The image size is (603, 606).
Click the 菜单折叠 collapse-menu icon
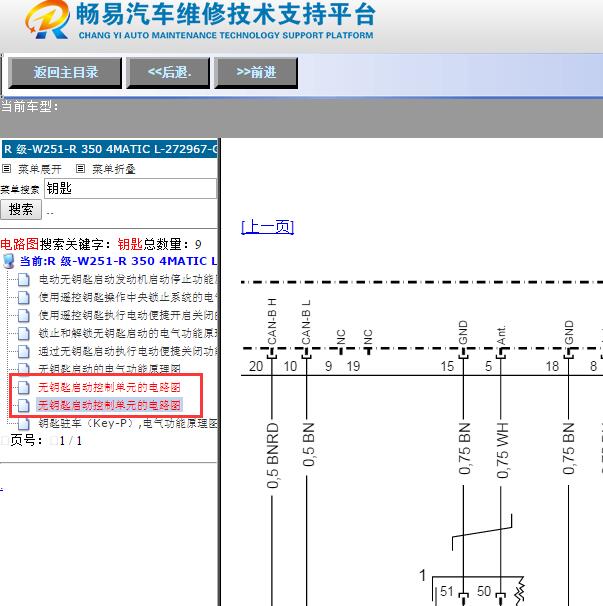coord(80,169)
